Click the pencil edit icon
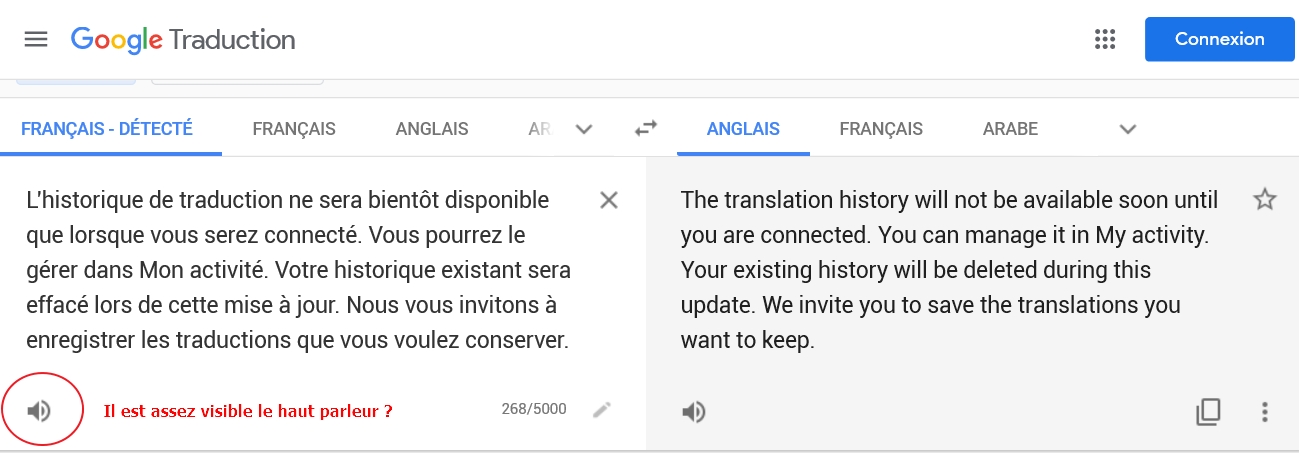This screenshot has height=453, width=1299. point(601,409)
